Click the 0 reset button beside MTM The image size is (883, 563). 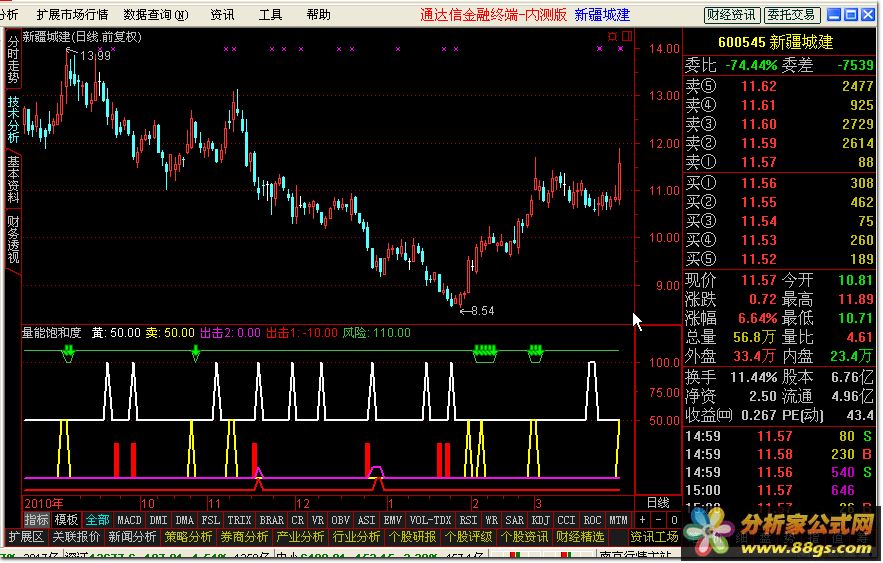click(674, 520)
